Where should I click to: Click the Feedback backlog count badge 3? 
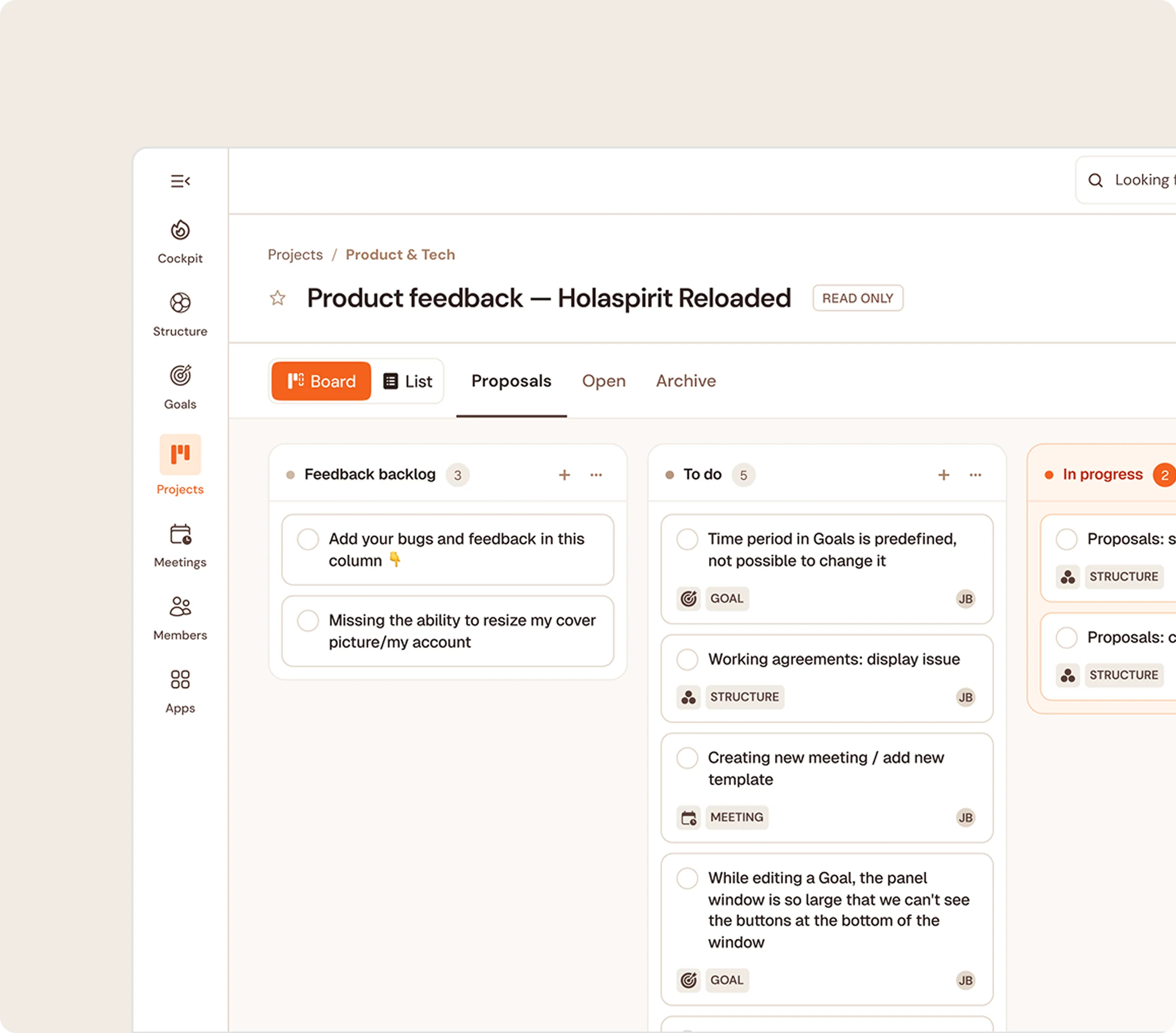click(x=458, y=475)
